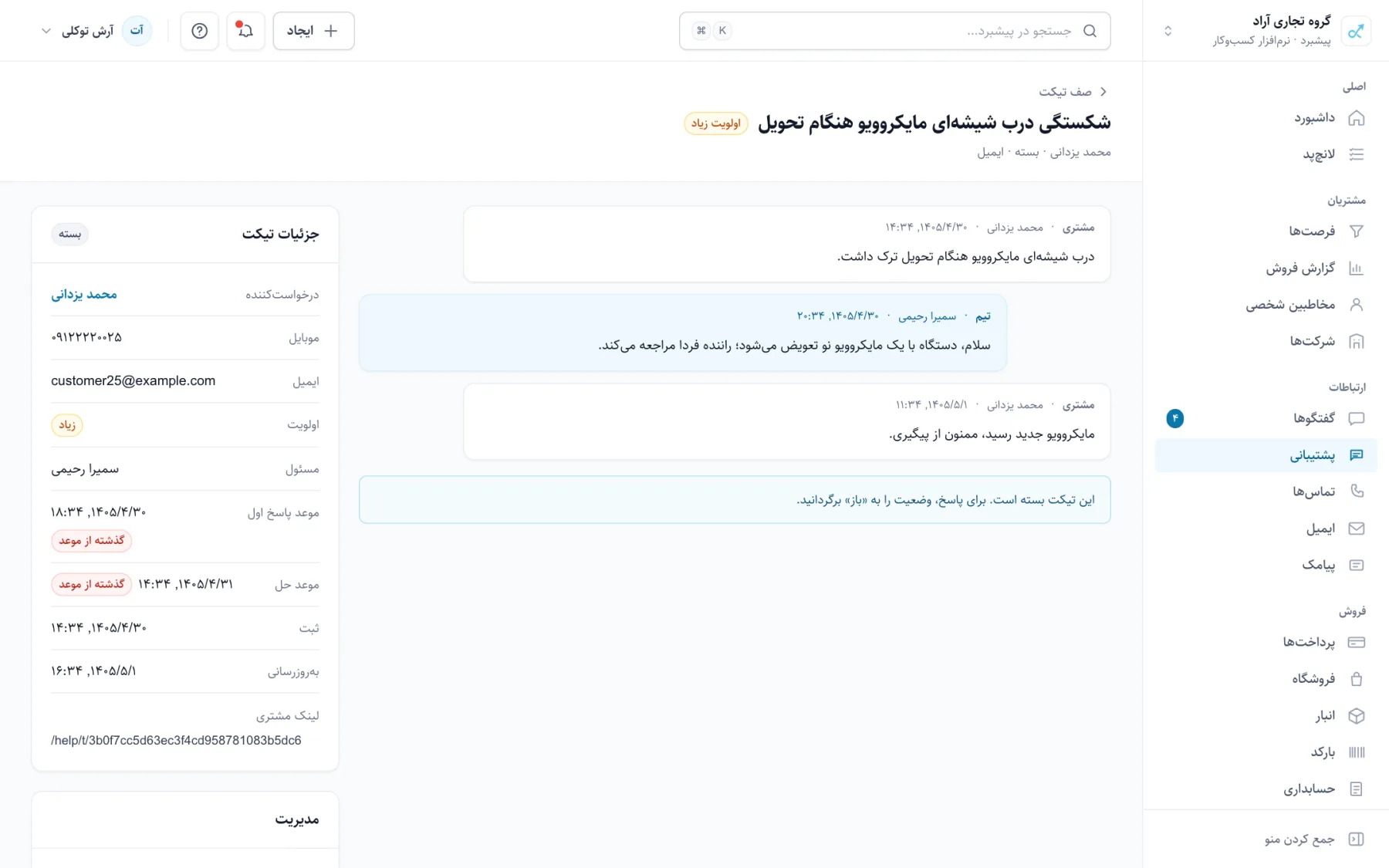
Task: Click the زیاد priority tag in details
Action: pos(67,425)
